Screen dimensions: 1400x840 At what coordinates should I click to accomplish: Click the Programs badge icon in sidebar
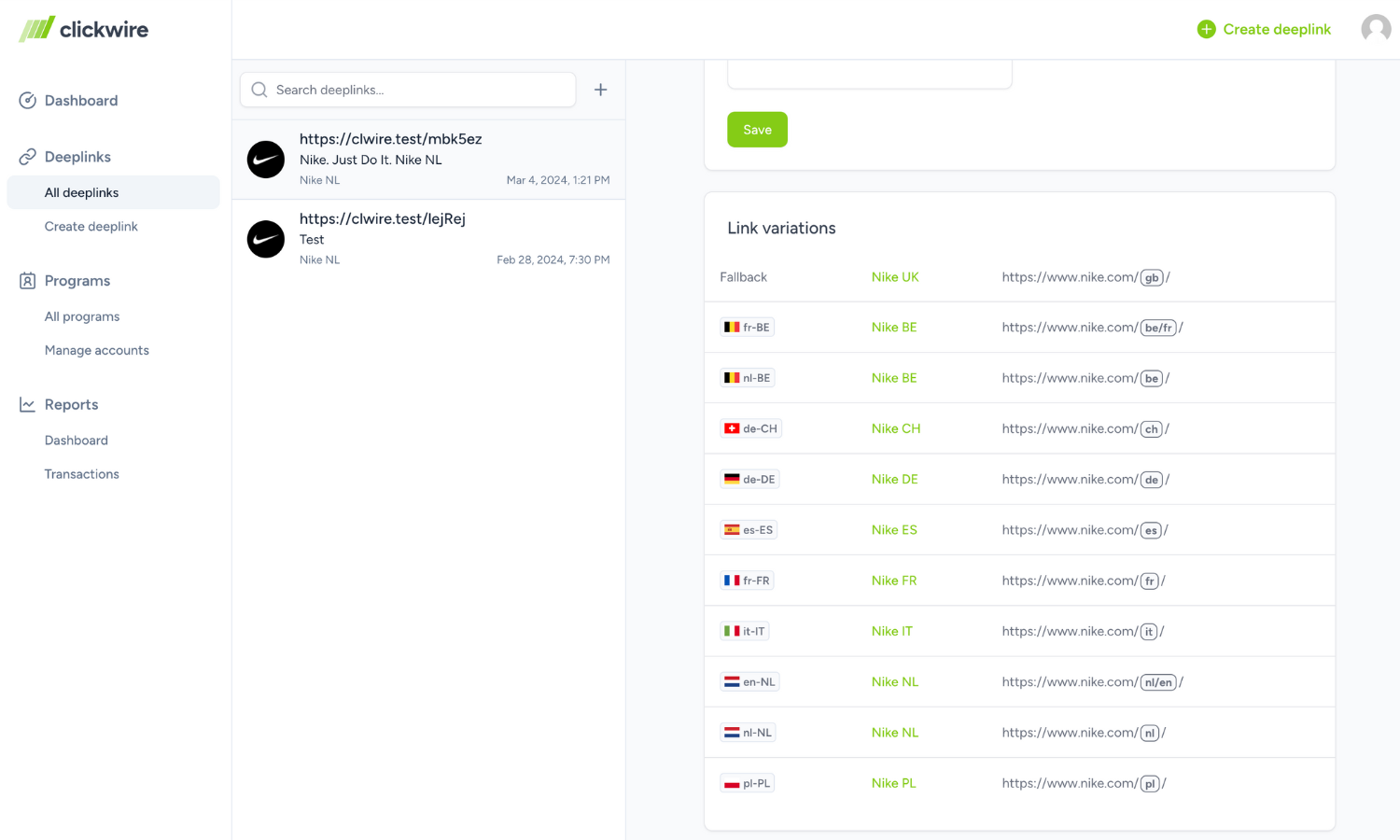[x=28, y=281]
